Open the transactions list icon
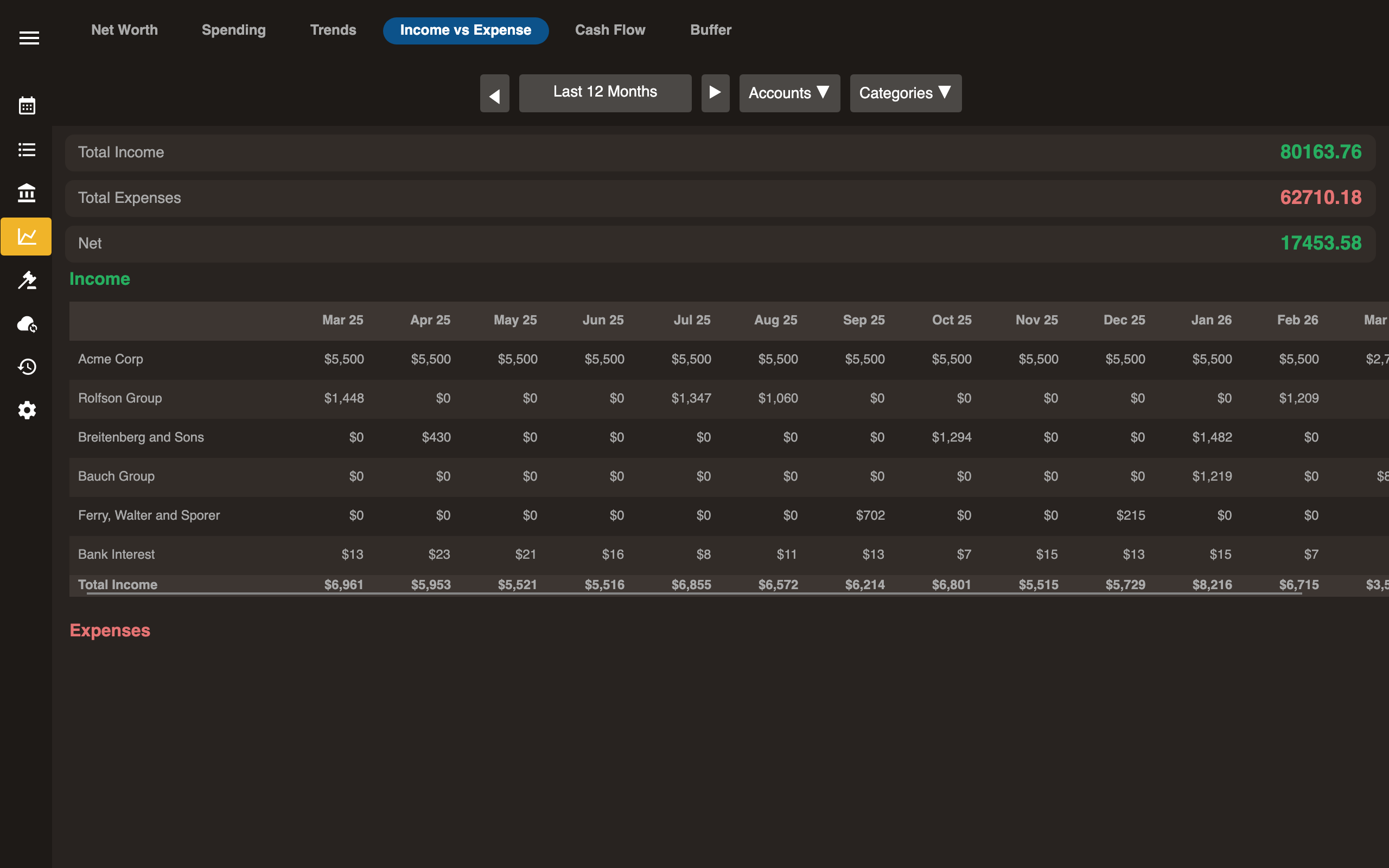This screenshot has width=1389, height=868. [27, 150]
